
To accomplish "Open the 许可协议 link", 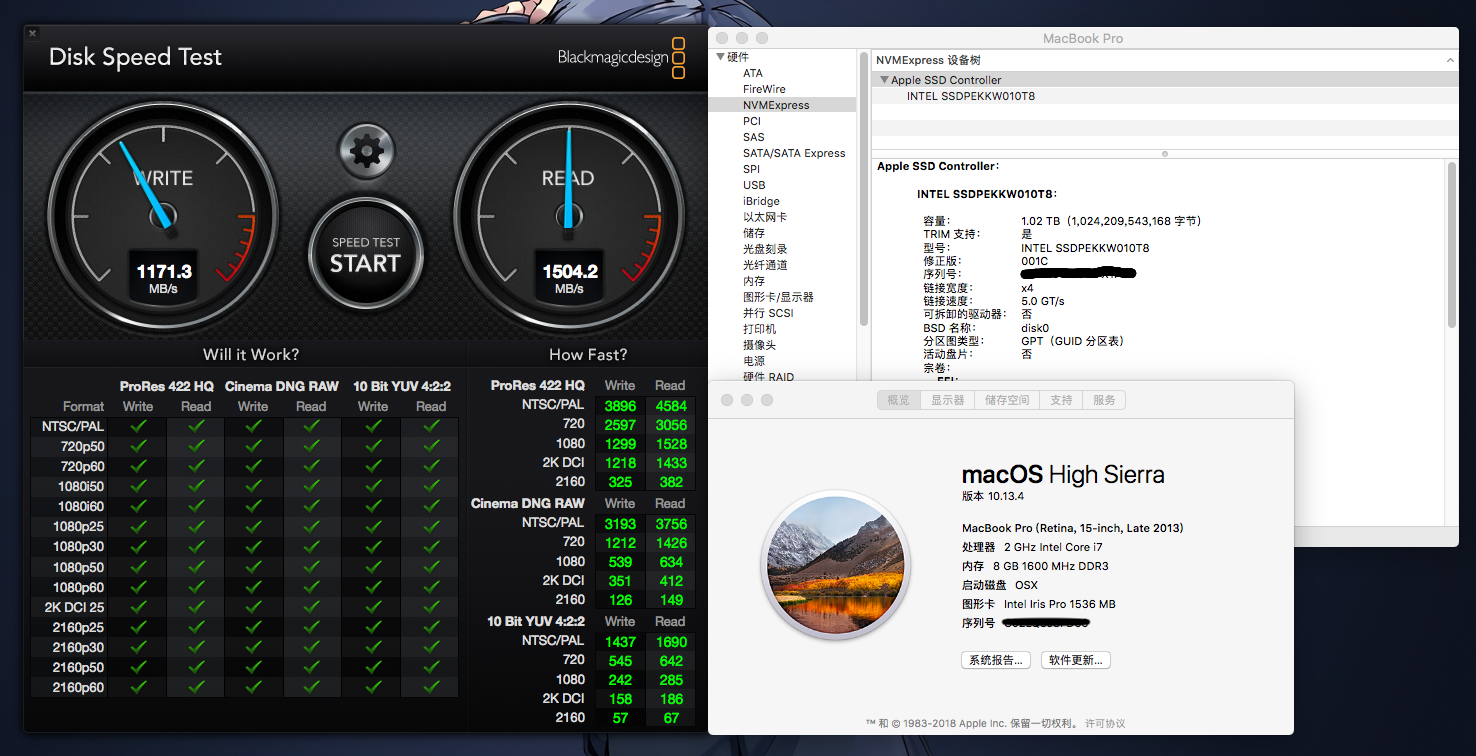I will 1105,723.
